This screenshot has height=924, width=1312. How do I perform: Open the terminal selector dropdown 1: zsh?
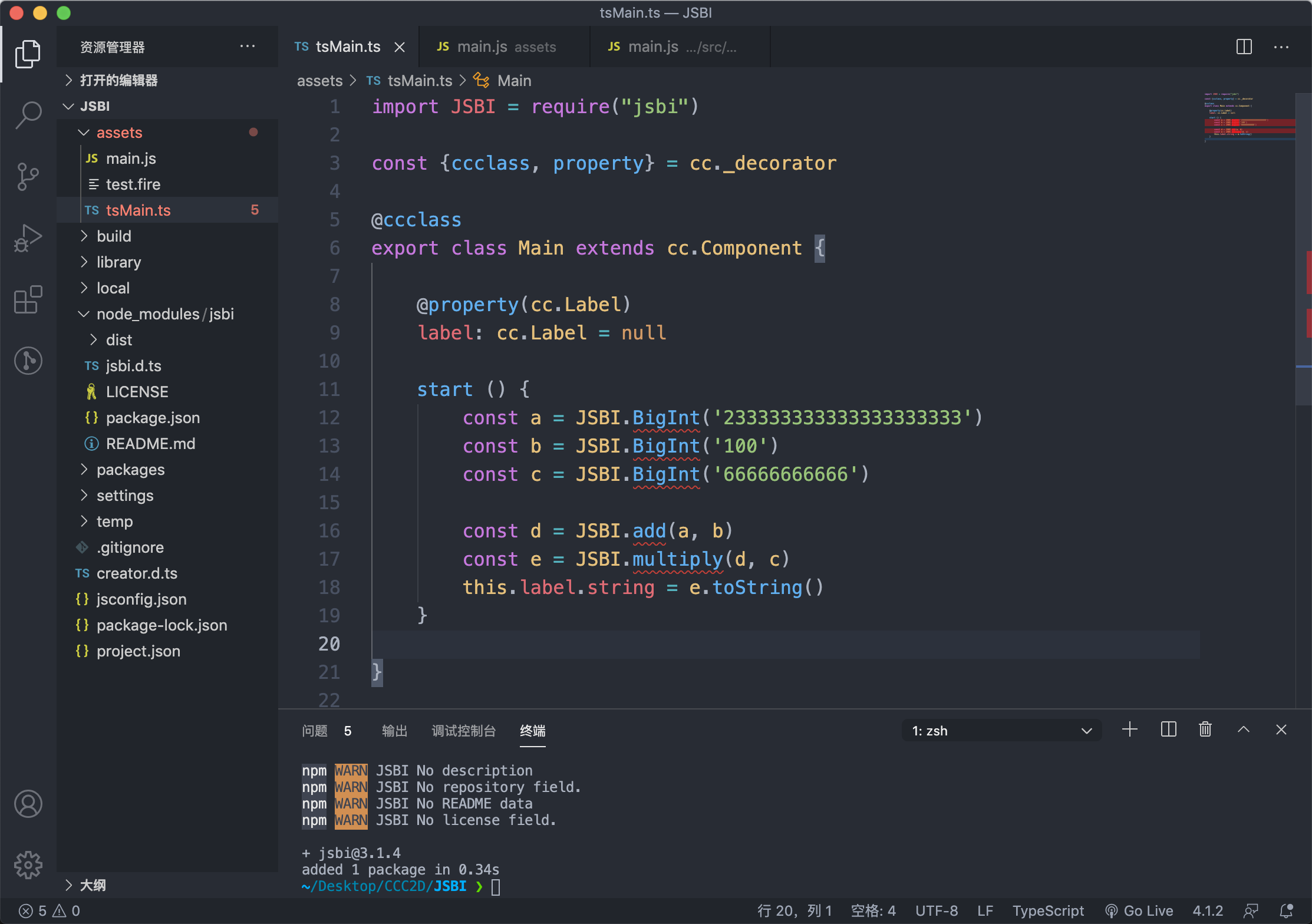click(x=1001, y=731)
